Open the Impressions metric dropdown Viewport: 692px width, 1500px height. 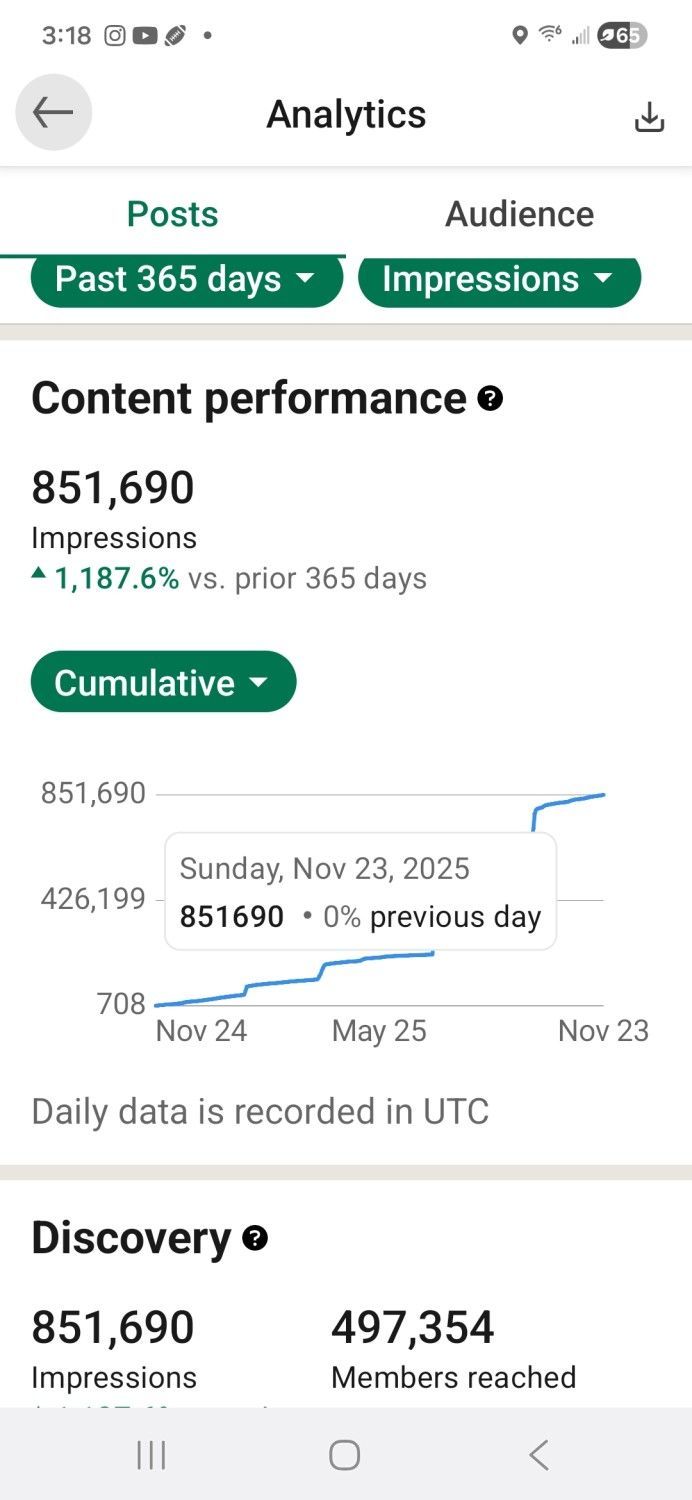click(498, 279)
